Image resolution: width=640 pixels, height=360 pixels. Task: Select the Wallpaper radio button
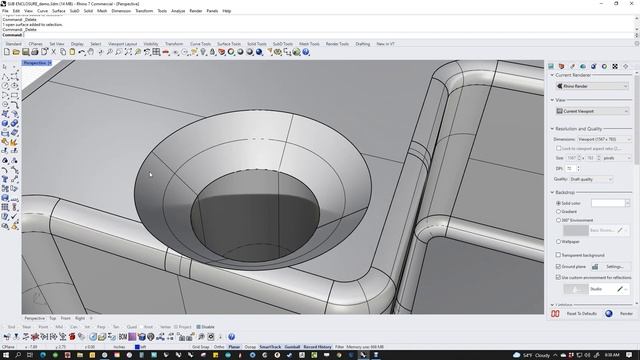click(558, 241)
